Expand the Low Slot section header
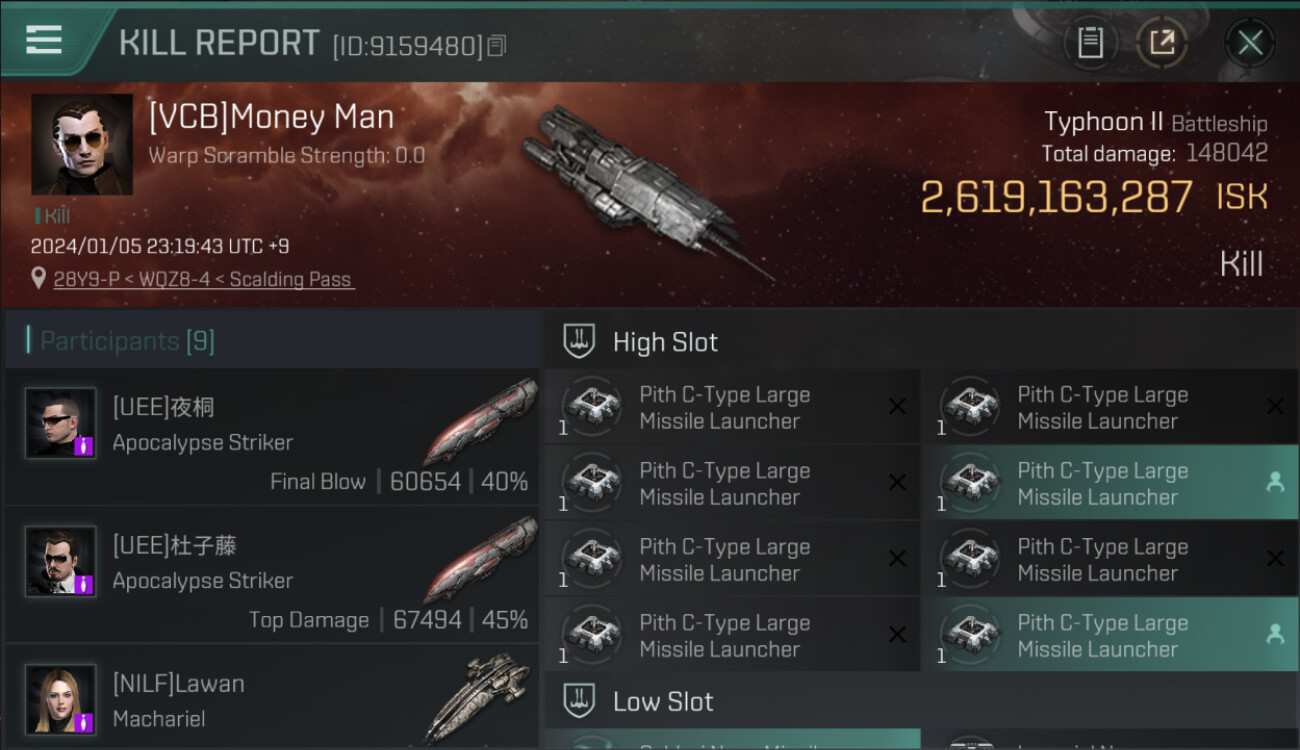Viewport: 1300px width, 750px height. click(x=663, y=702)
